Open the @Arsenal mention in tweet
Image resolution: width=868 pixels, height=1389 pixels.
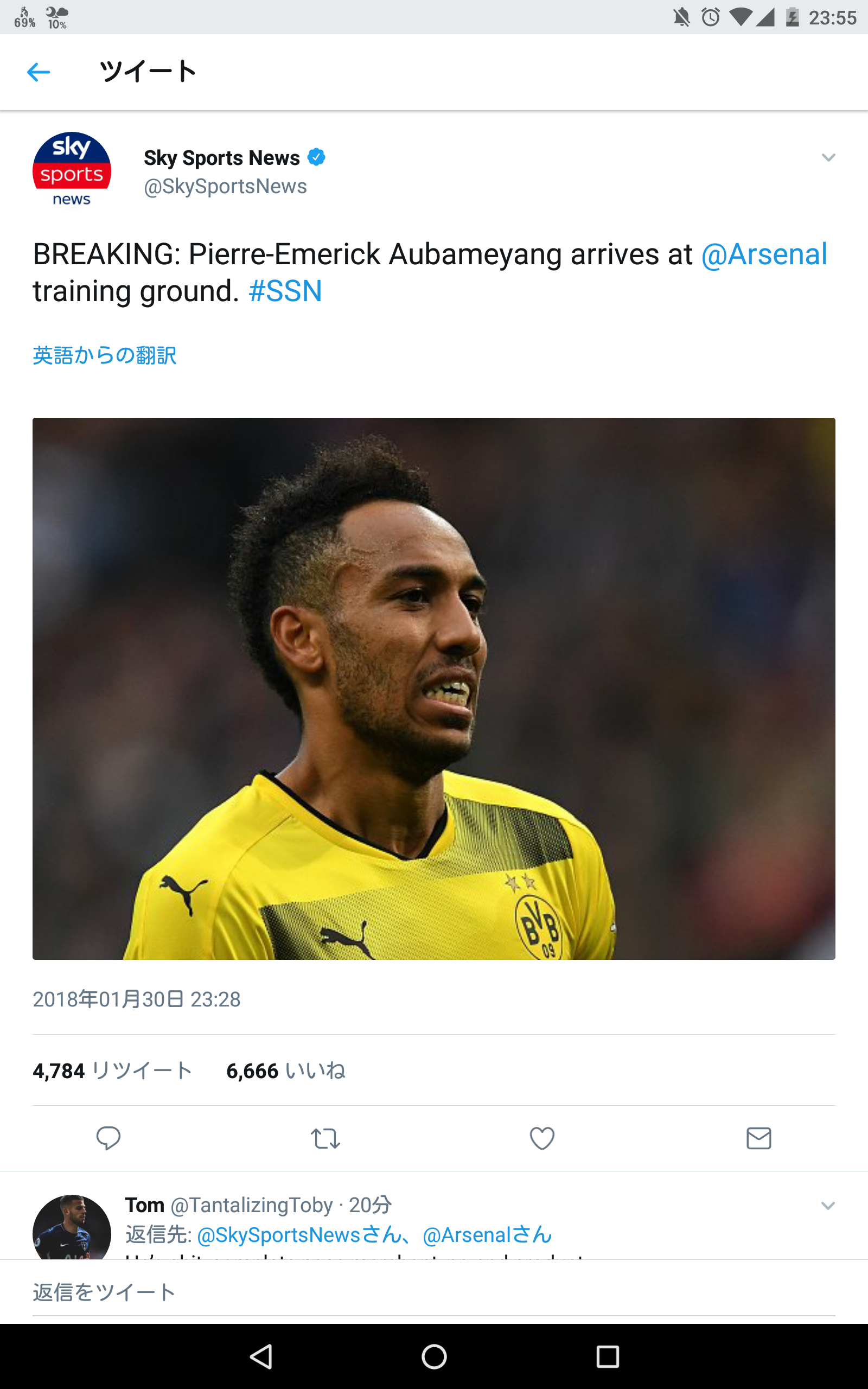click(x=763, y=254)
